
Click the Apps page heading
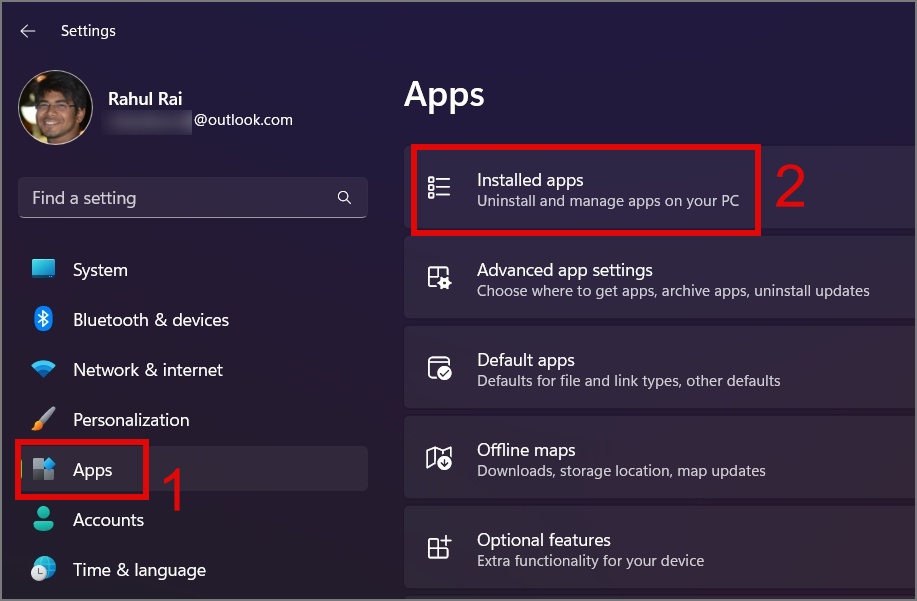coord(444,95)
